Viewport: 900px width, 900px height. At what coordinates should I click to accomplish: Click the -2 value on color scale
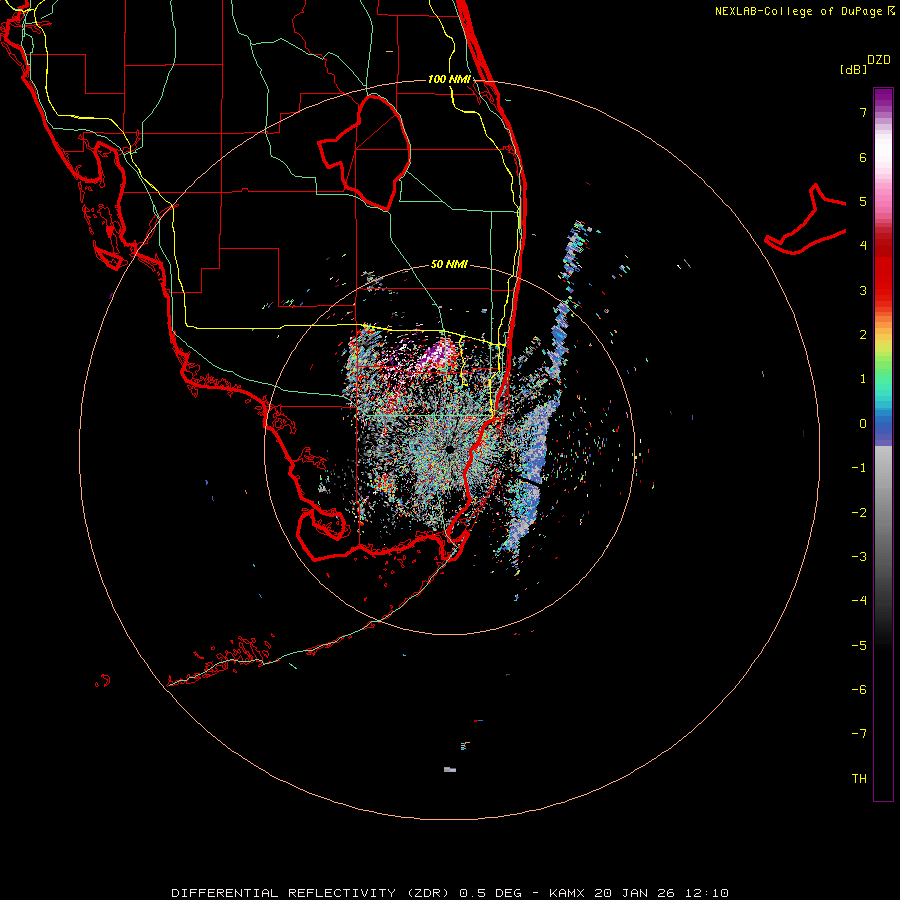pos(859,513)
